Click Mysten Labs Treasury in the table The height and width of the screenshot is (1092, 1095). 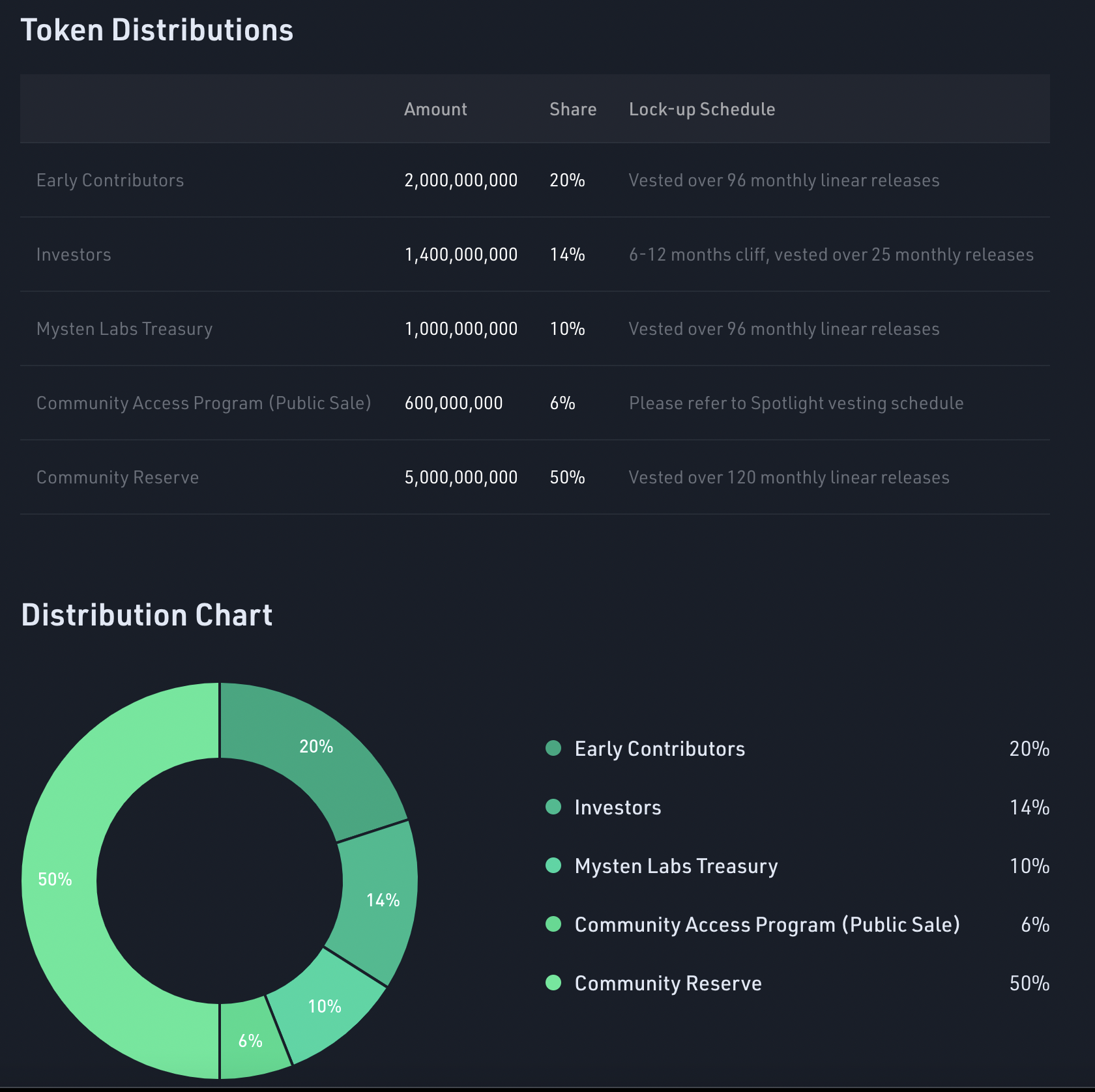(x=124, y=329)
